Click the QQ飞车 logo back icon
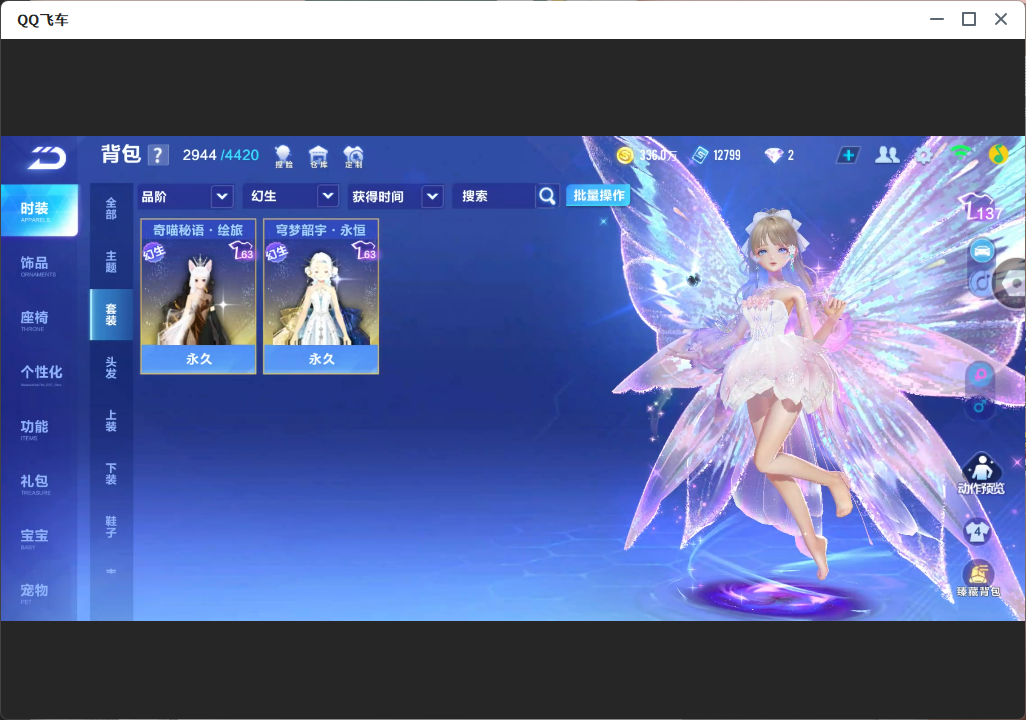Image resolution: width=1026 pixels, height=720 pixels. (x=47, y=158)
